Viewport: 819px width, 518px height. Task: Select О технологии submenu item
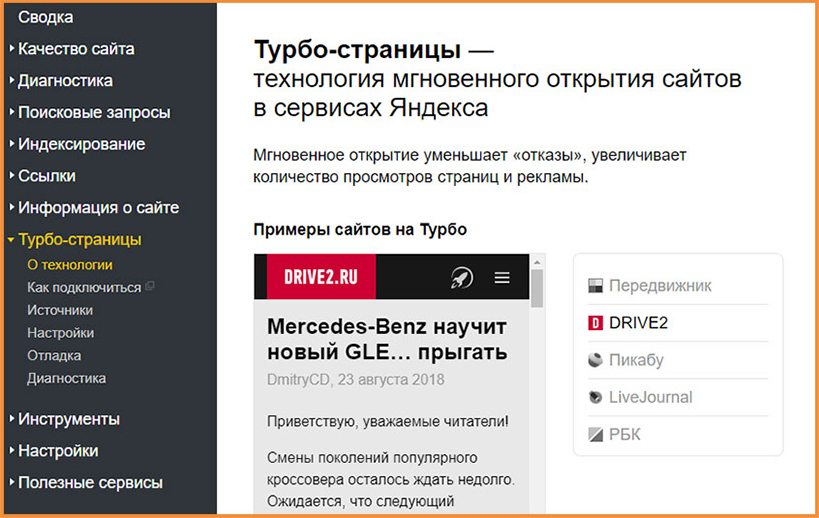click(70, 265)
